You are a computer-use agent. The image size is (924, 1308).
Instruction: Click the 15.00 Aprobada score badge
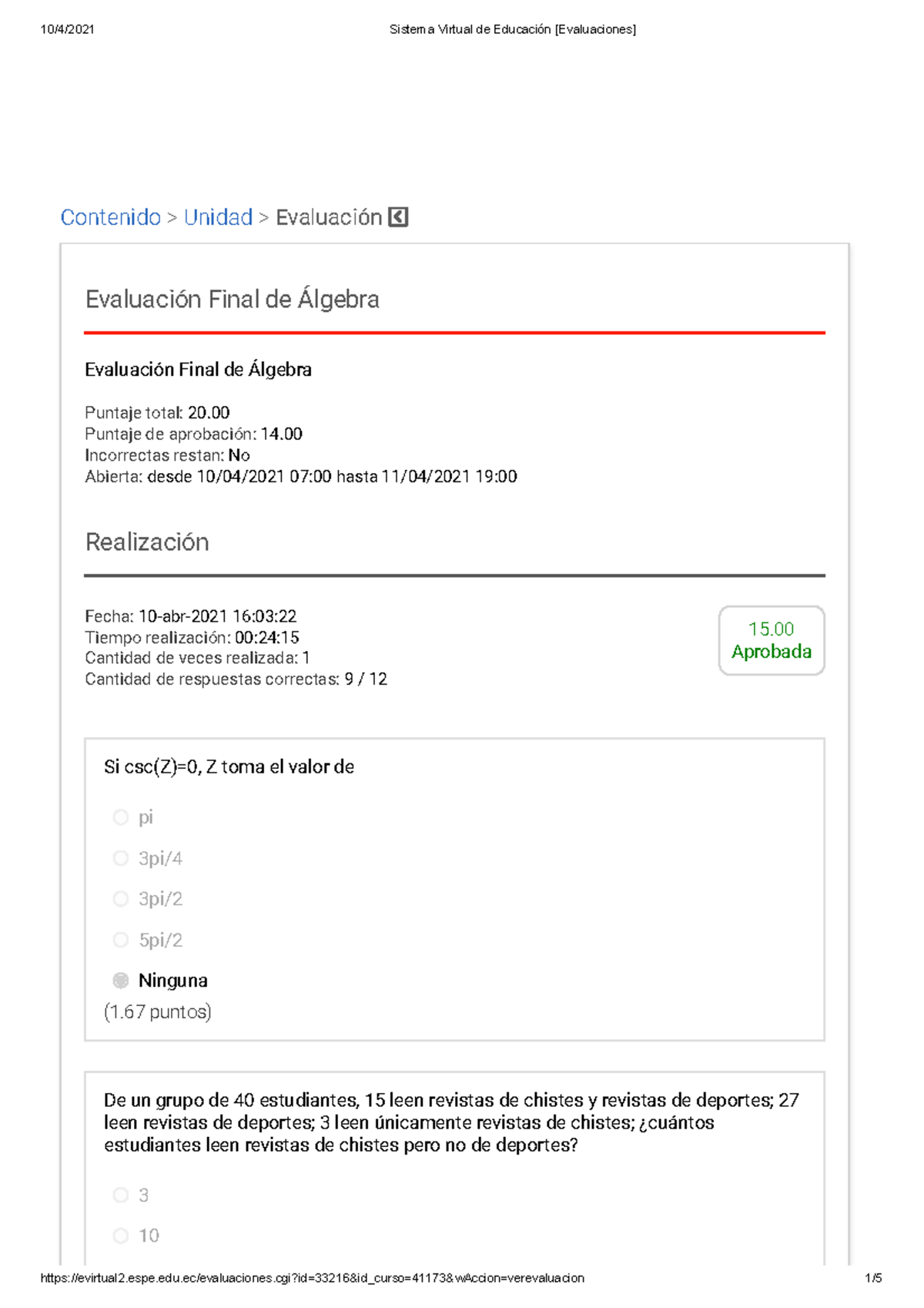point(771,640)
